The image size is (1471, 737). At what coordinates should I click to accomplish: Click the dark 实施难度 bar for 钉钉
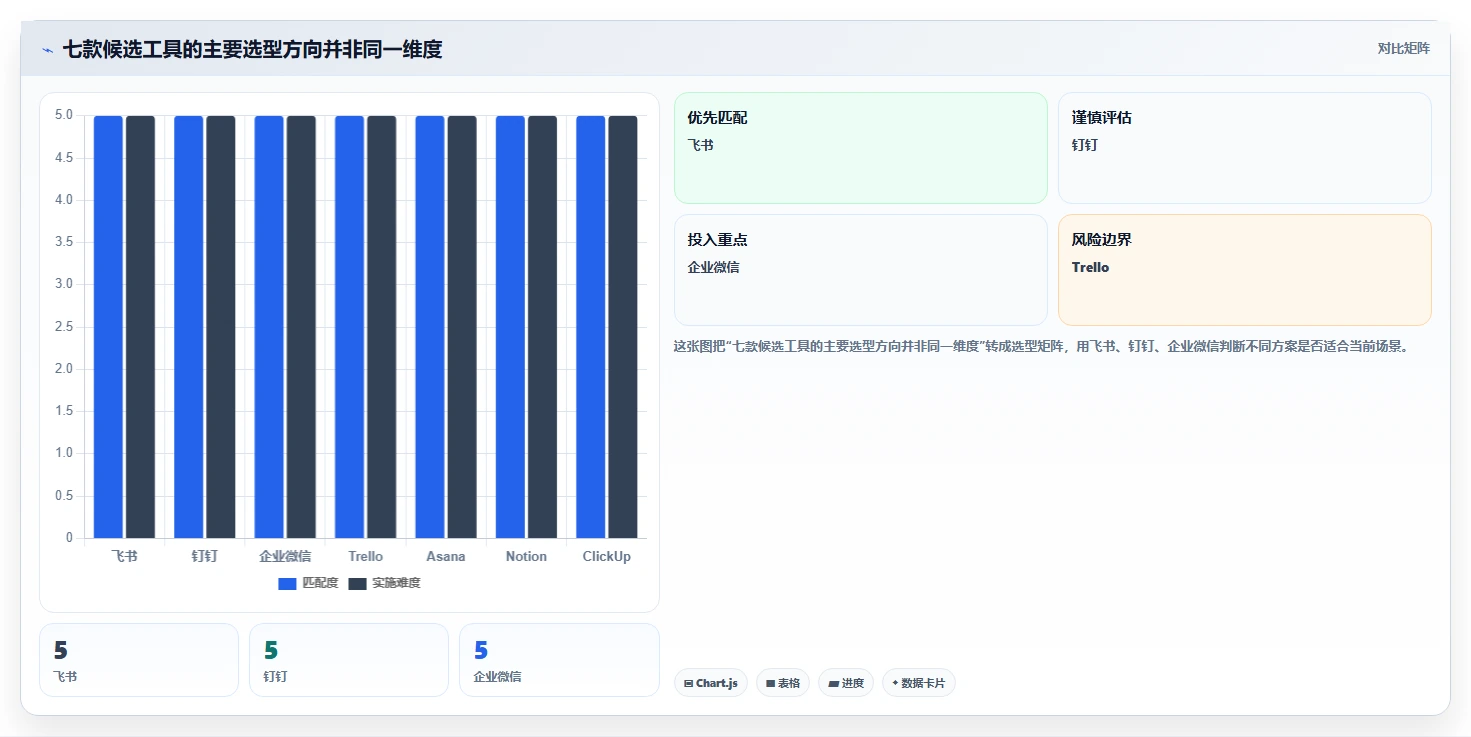pos(221,327)
